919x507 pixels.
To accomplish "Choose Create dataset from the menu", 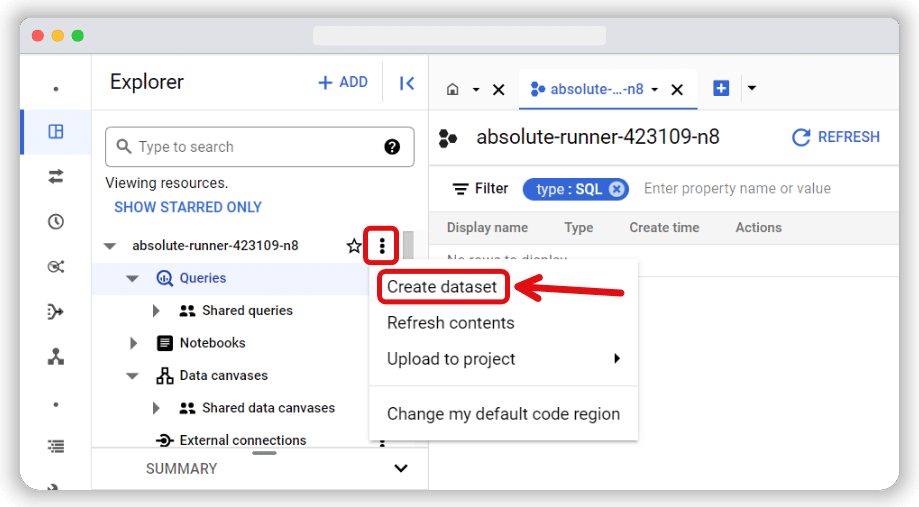I will (442, 287).
